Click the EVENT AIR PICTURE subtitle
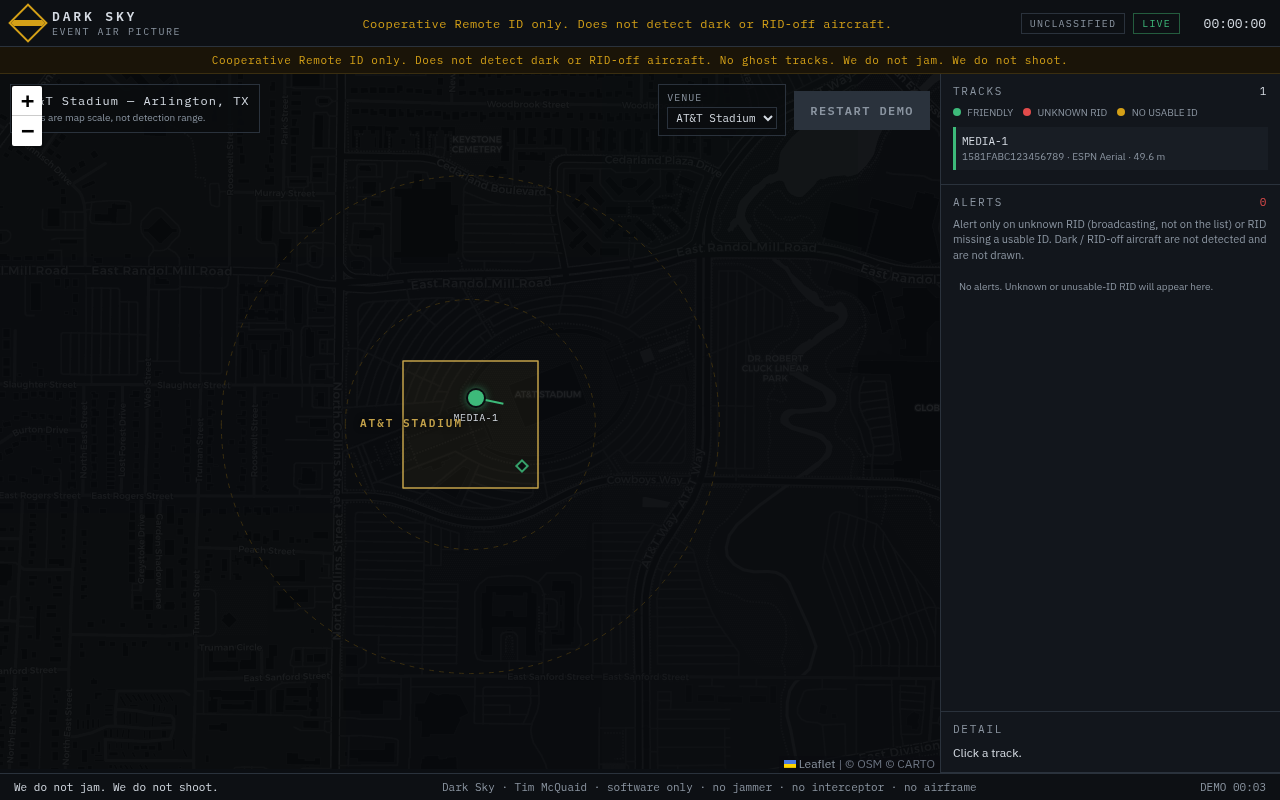Image resolution: width=1280 pixels, height=800 pixels. [x=116, y=32]
